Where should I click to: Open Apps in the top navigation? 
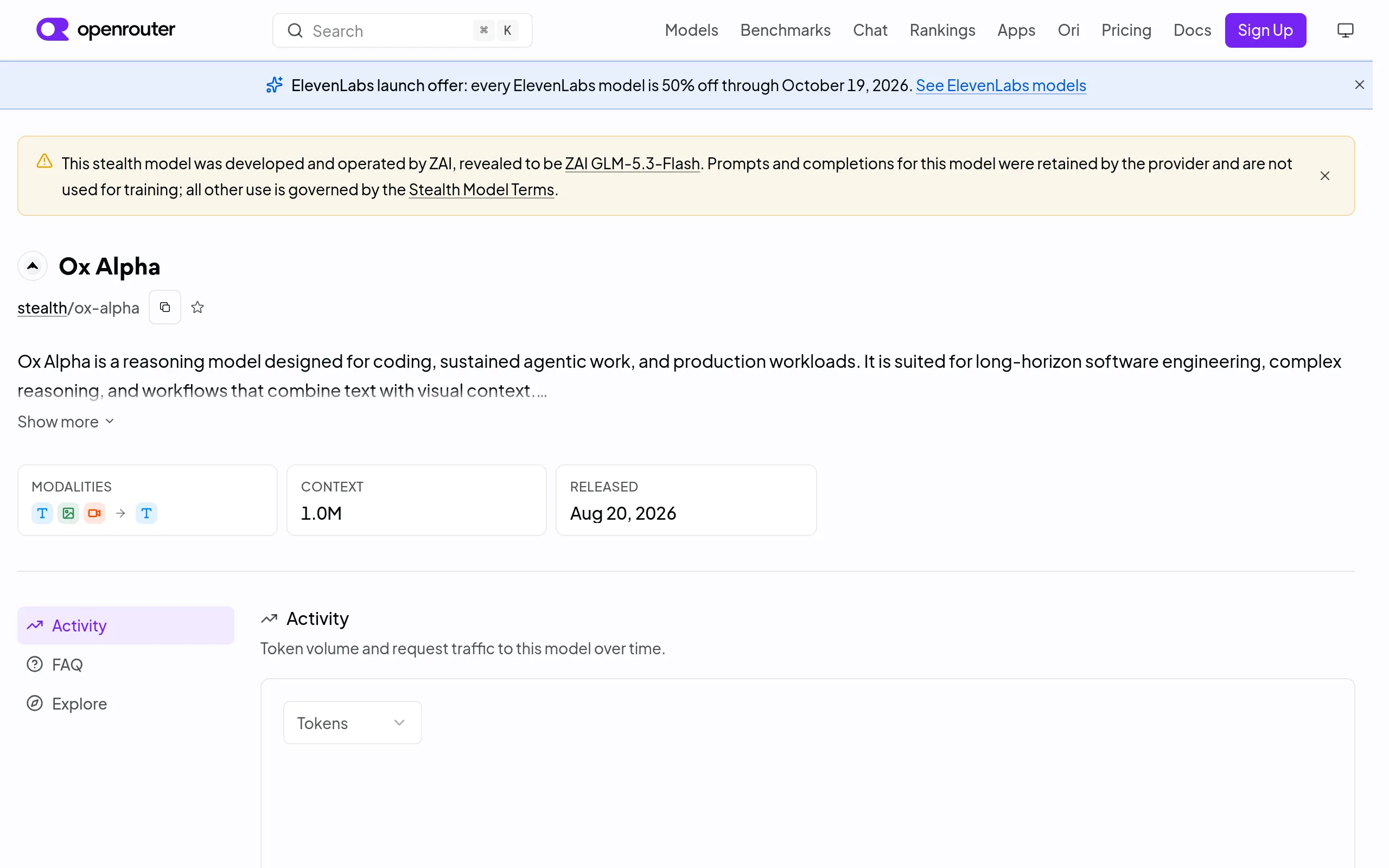tap(1016, 30)
